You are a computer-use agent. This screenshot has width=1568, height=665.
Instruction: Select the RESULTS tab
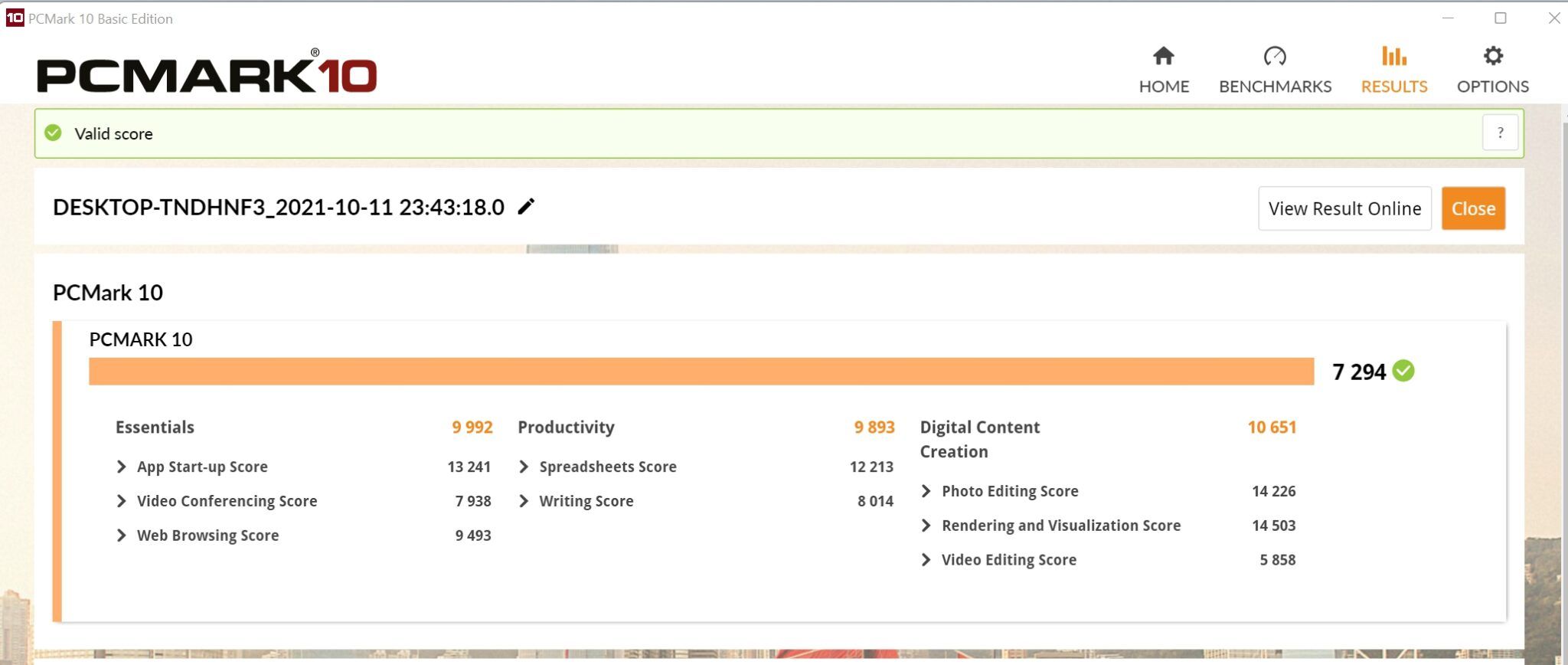pyautogui.click(x=1394, y=70)
